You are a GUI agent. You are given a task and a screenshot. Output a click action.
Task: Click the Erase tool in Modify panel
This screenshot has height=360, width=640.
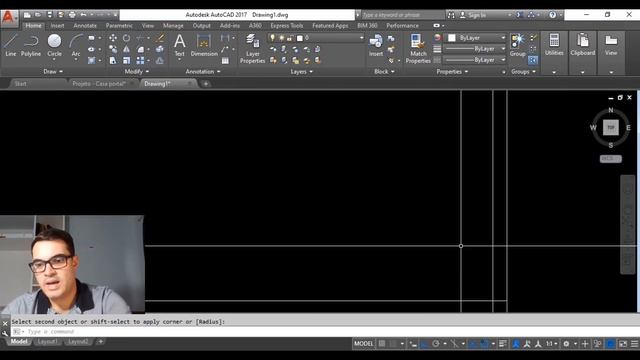point(160,38)
